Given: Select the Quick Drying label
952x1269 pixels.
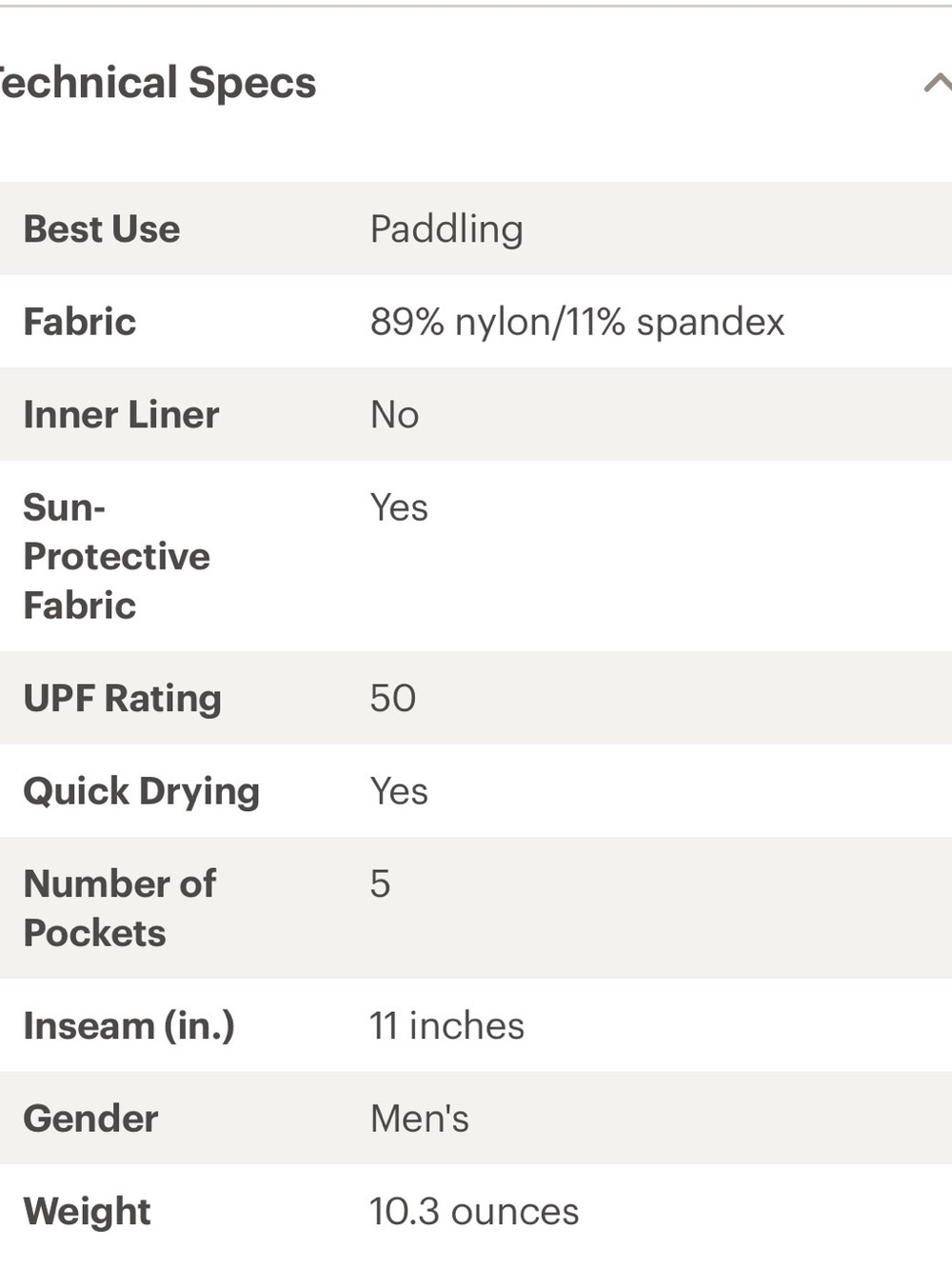Looking at the screenshot, I should coord(142,791).
